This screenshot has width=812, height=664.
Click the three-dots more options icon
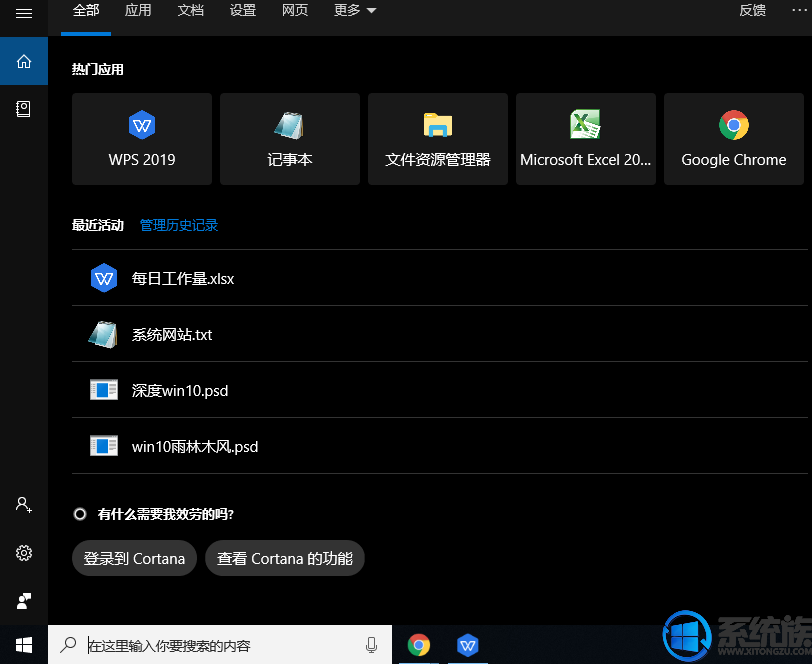800,10
